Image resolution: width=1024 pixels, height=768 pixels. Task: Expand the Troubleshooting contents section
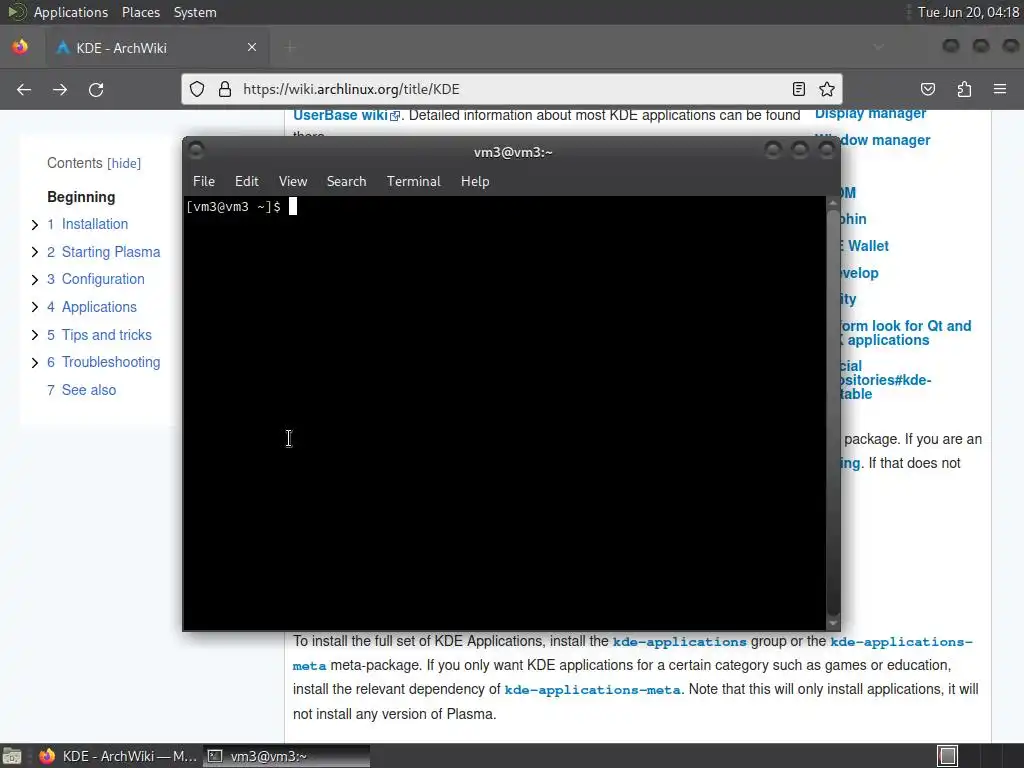click(x=35, y=362)
